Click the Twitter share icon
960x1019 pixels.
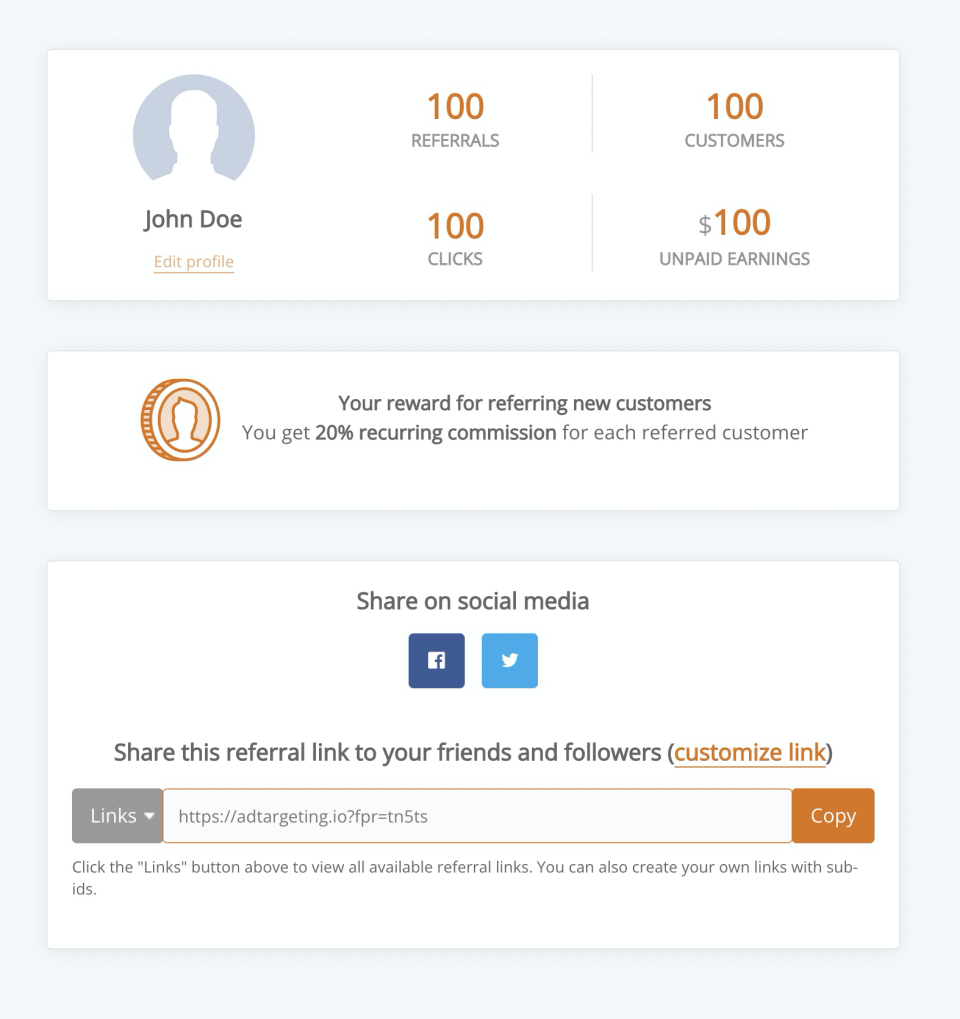point(510,660)
